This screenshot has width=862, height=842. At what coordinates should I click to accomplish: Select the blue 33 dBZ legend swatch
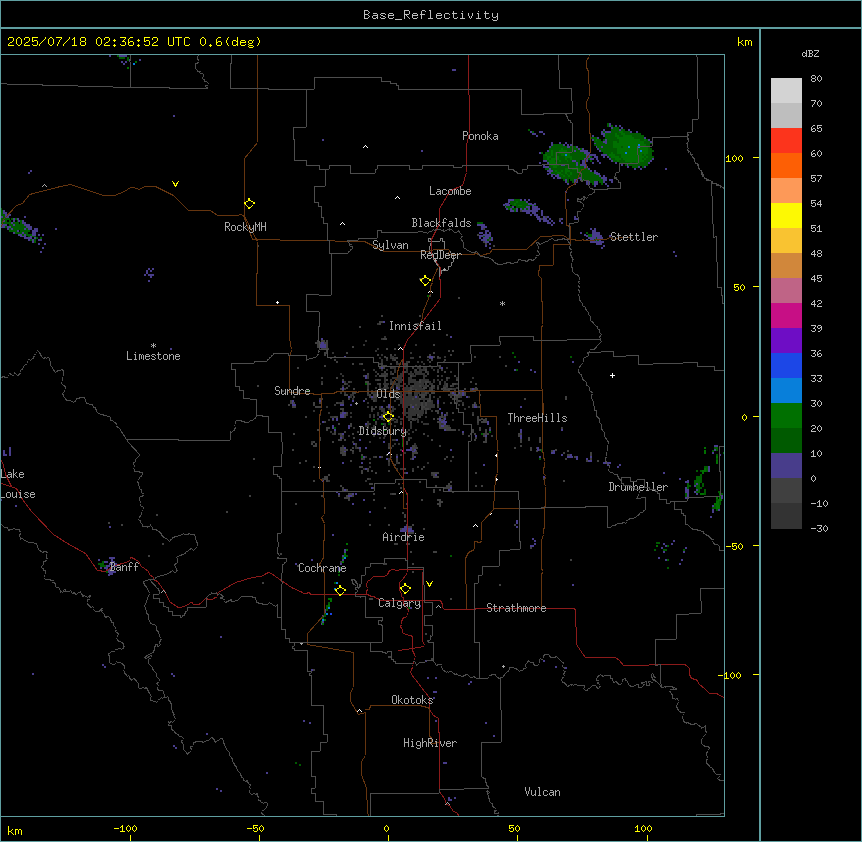786,365
